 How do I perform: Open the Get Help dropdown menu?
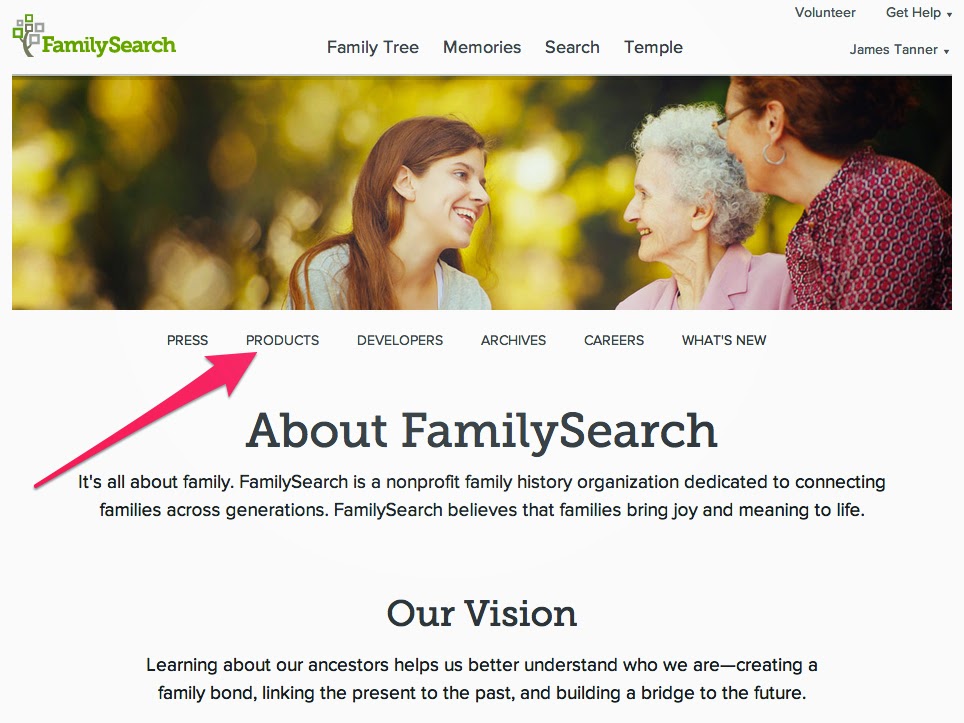[x=919, y=12]
